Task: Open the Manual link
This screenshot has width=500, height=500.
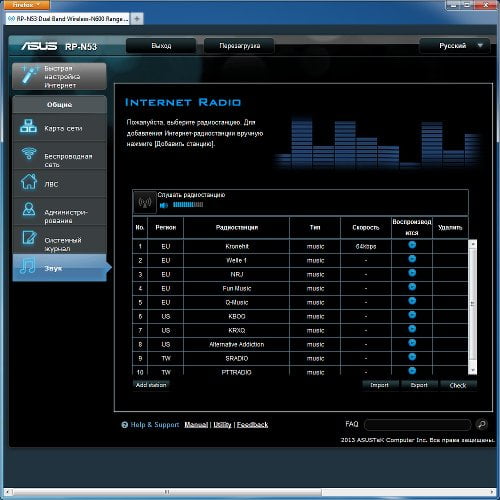Action: click(196, 425)
